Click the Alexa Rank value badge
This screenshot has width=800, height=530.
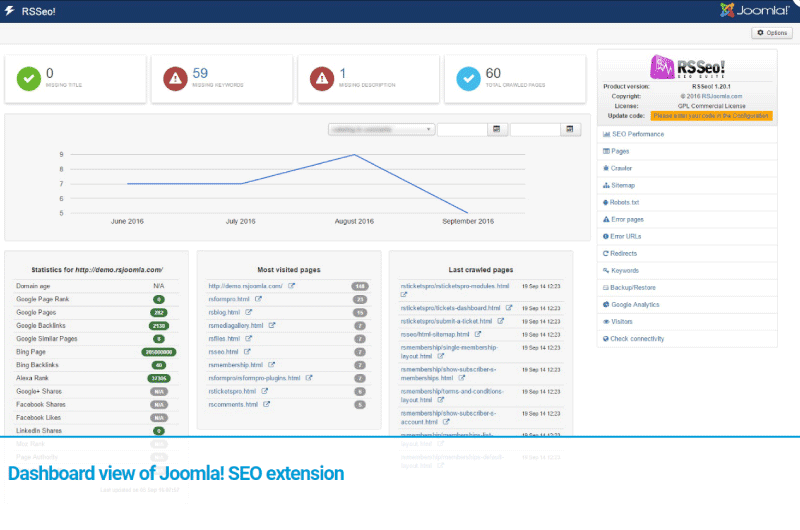coord(159,378)
